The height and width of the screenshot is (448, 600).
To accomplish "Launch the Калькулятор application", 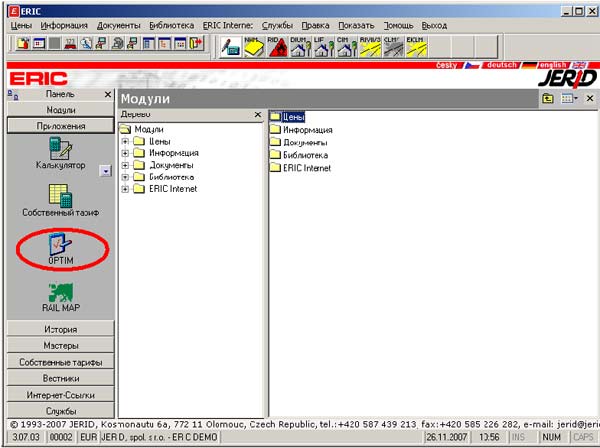I will [60, 153].
